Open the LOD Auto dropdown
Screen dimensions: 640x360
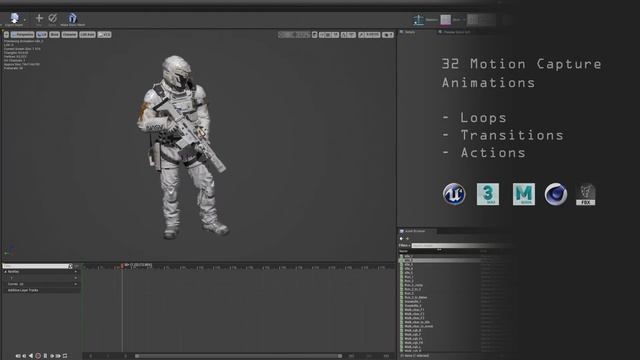coord(87,35)
